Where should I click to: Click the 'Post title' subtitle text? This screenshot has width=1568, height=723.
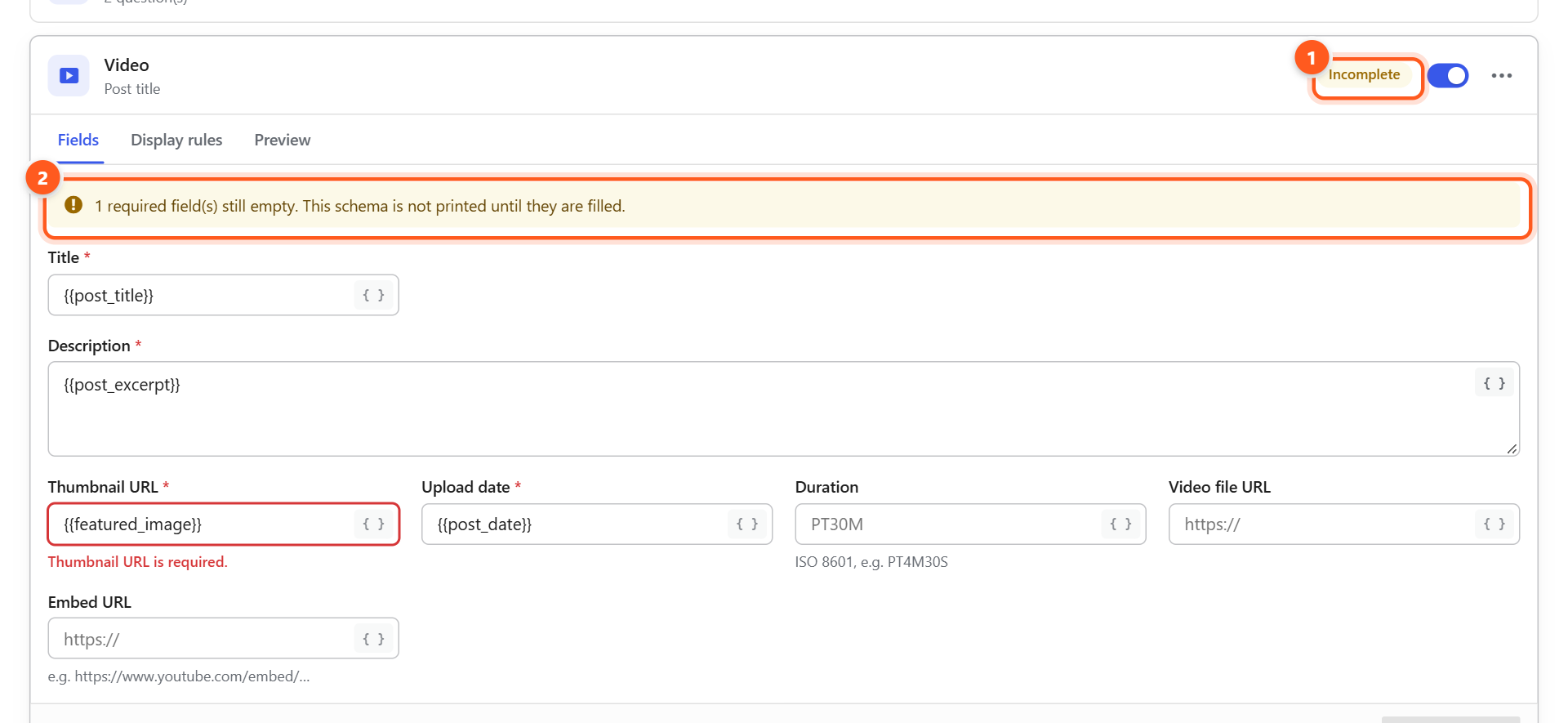(x=132, y=89)
